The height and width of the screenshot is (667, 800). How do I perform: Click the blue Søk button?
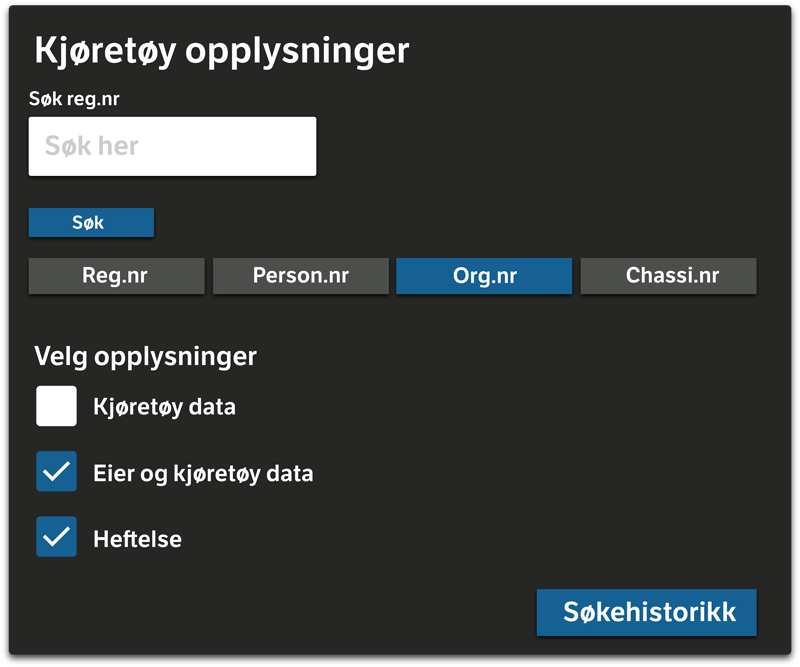click(x=91, y=223)
